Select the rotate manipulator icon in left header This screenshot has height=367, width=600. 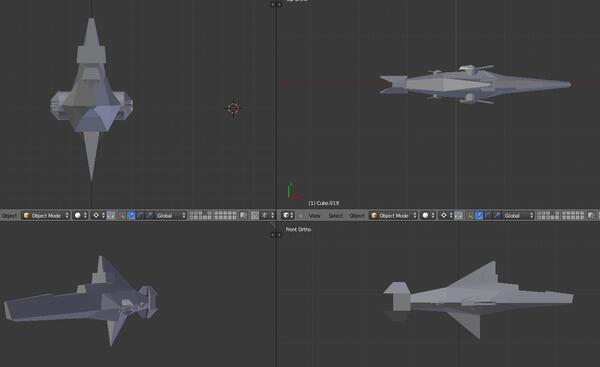pyautogui.click(x=140, y=216)
